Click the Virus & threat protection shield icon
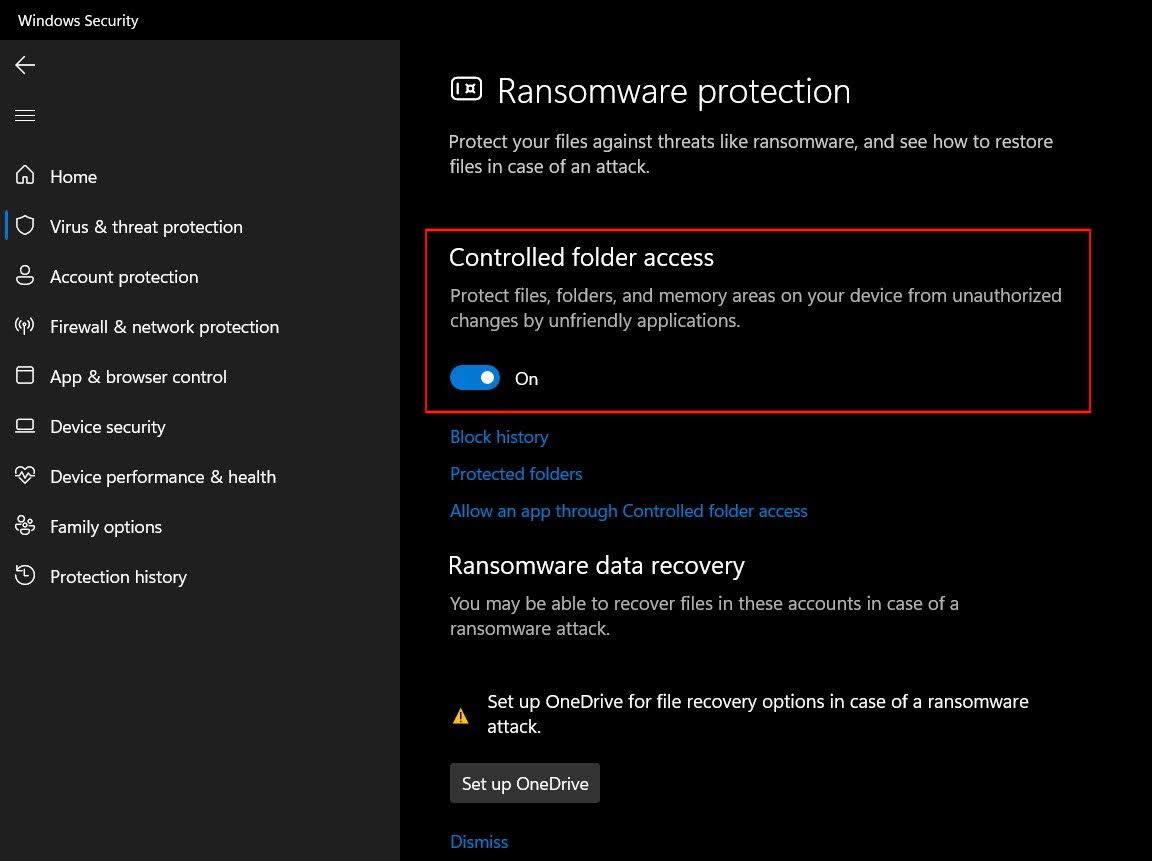This screenshot has width=1152, height=861. pos(25,226)
